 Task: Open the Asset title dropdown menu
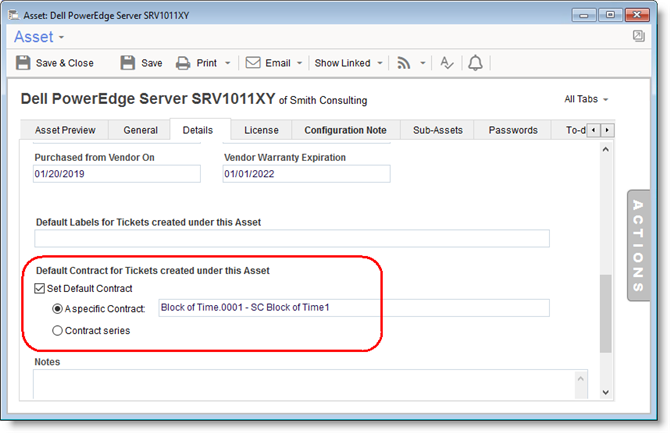[40, 37]
